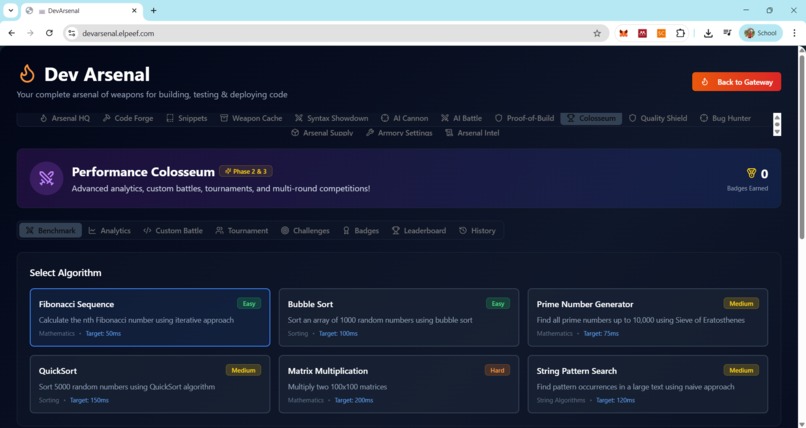Open the Arsenal Supply tab
Image resolution: width=806 pixels, height=428 pixels.
[x=322, y=133]
